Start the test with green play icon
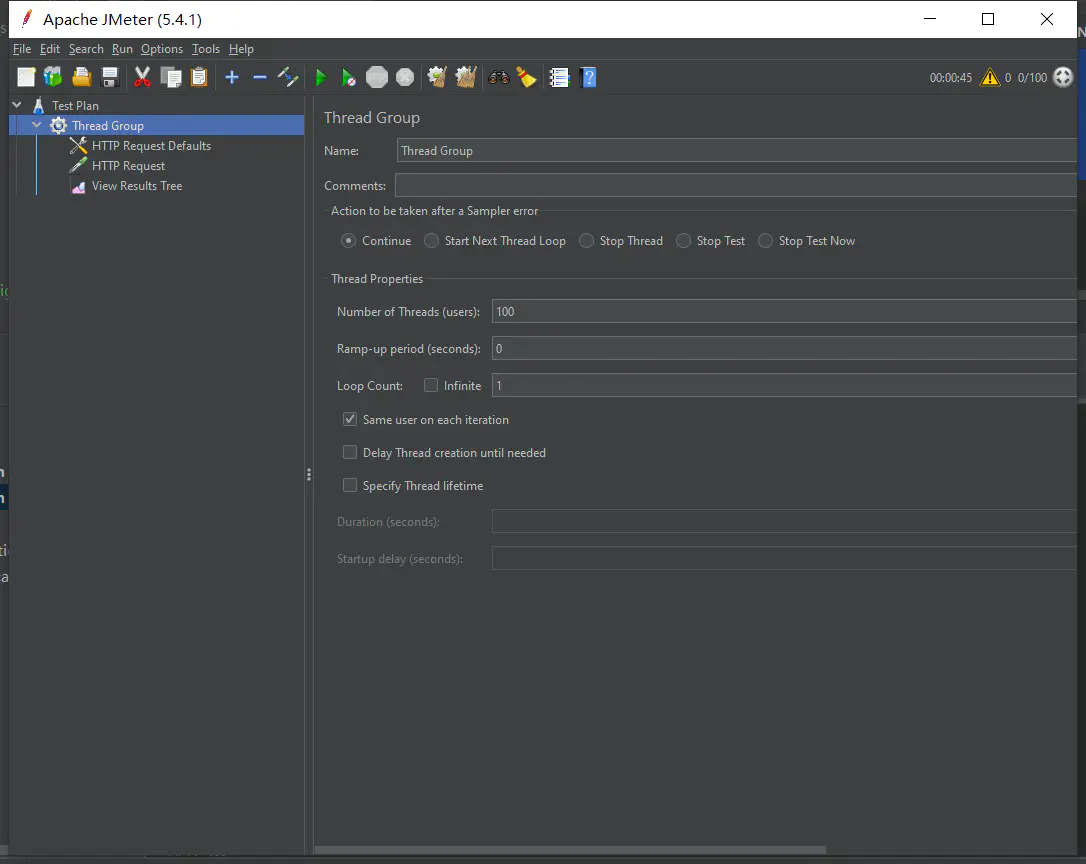The image size is (1086, 864). point(321,78)
